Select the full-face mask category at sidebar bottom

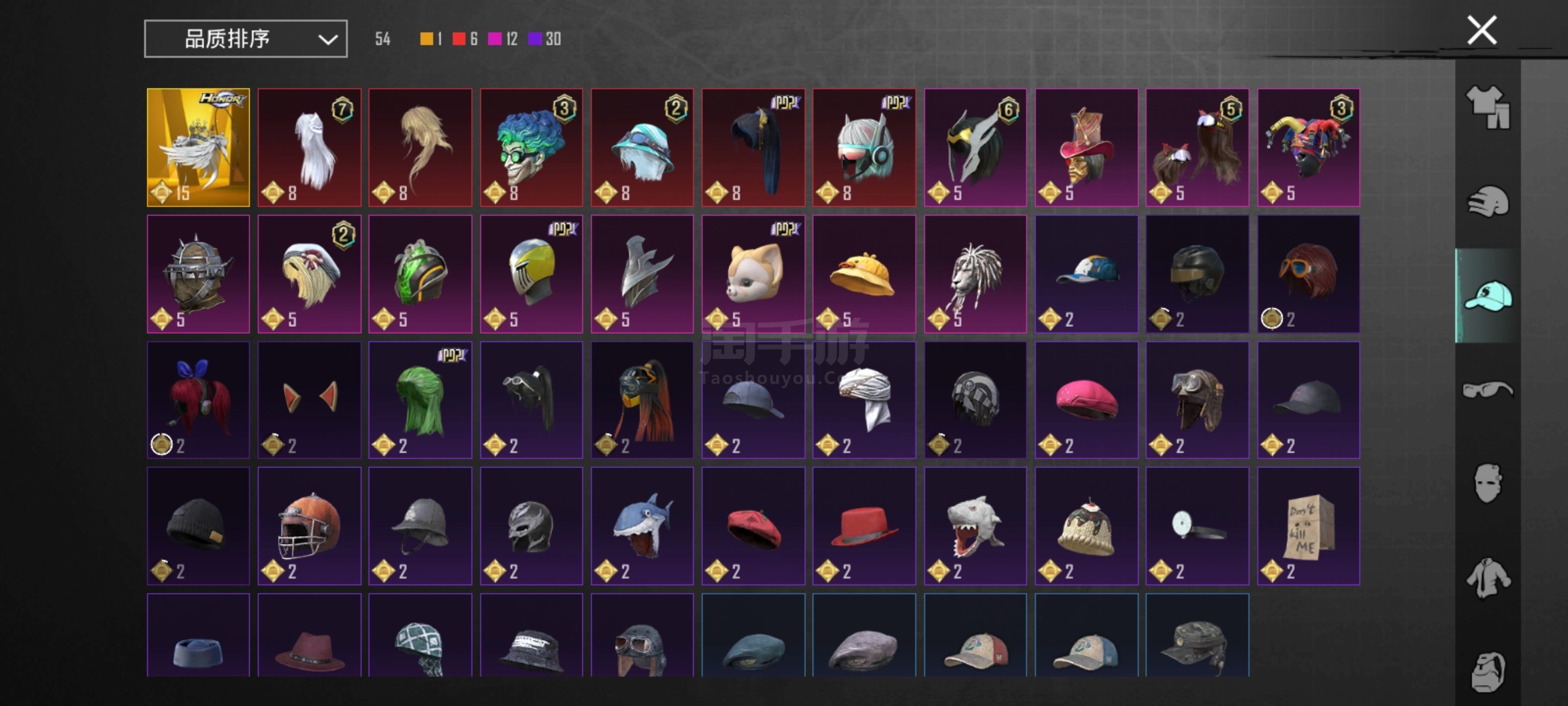pyautogui.click(x=1488, y=671)
